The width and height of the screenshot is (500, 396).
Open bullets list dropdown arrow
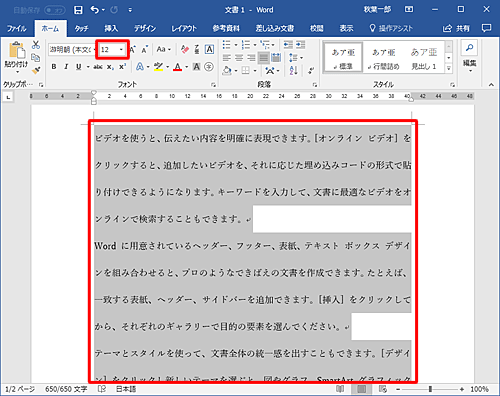click(x=236, y=45)
